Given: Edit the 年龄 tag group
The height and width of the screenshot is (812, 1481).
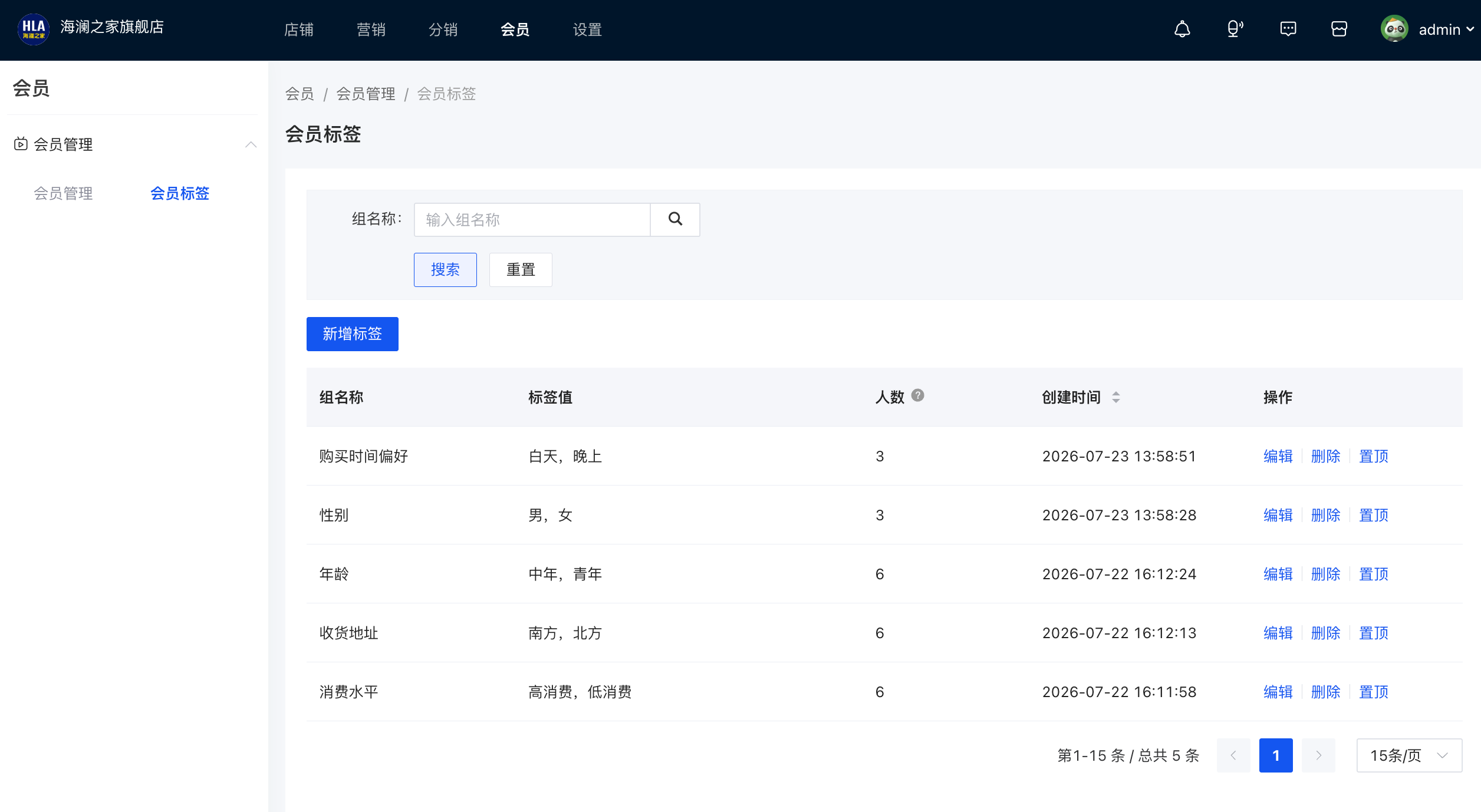Looking at the screenshot, I should point(1278,574).
